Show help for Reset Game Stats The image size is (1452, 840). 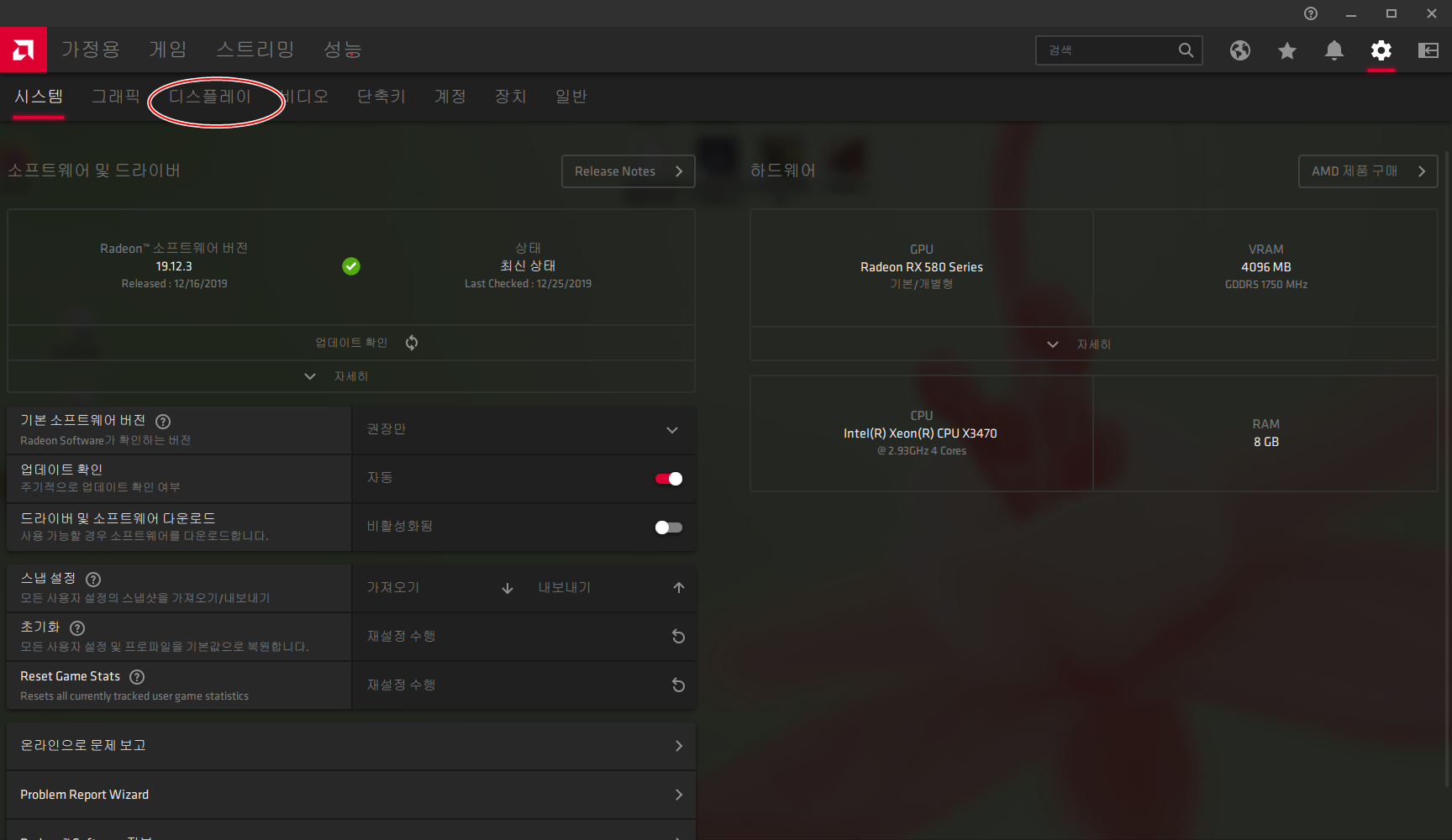pyautogui.click(x=137, y=677)
